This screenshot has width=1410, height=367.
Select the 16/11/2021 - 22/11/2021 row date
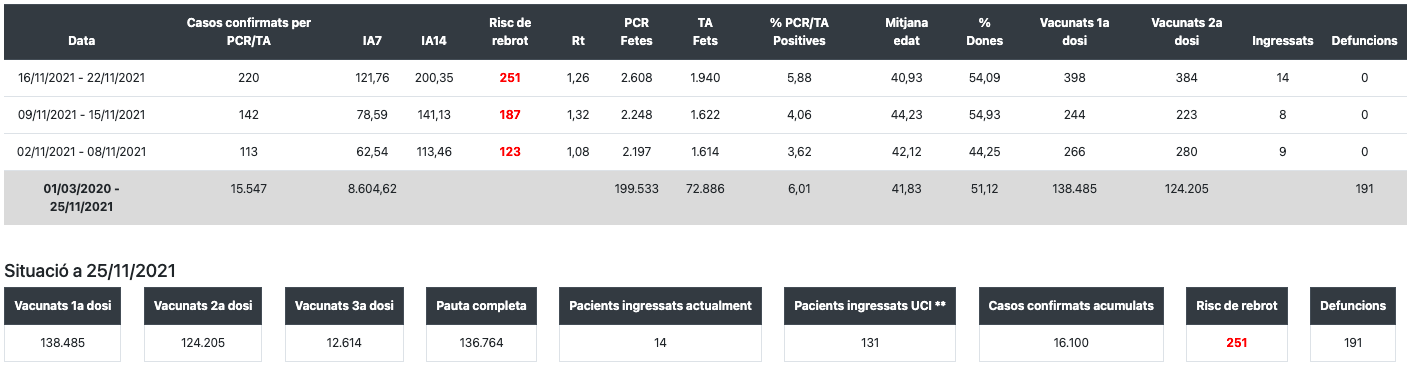point(82,78)
